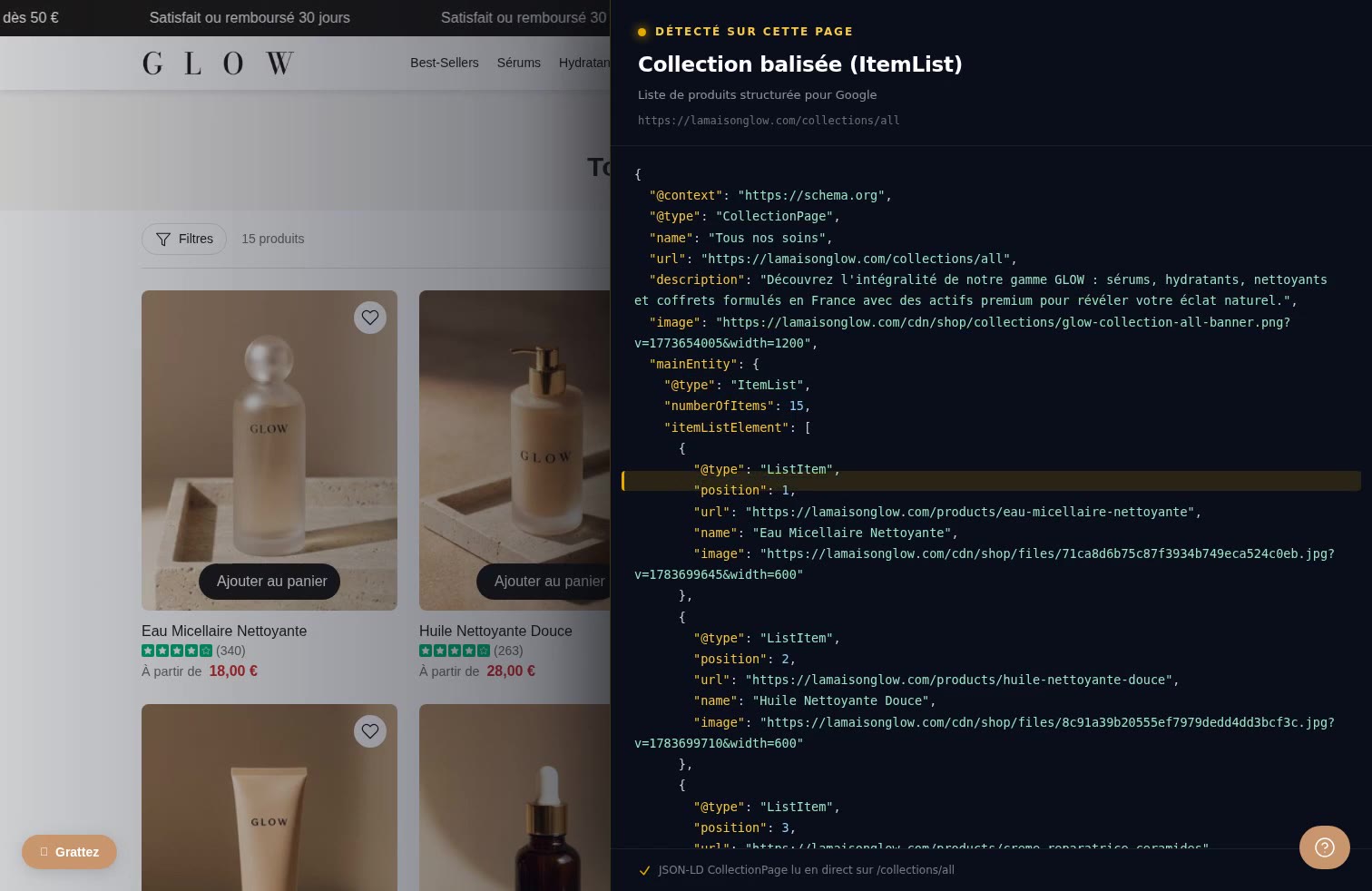
Task: Click the collection URL under the panel title
Action: point(769,121)
